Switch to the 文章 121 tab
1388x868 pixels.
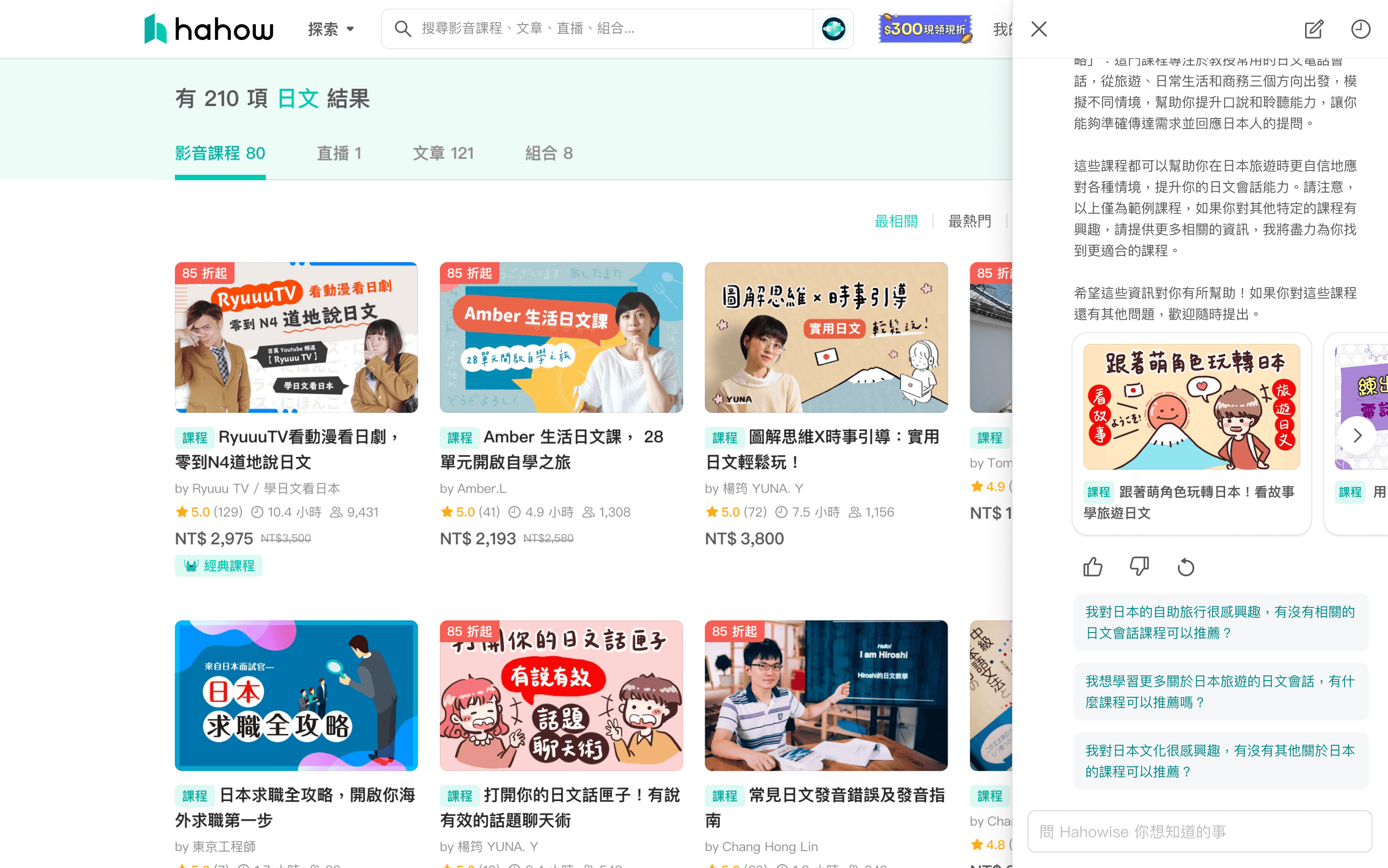[x=443, y=153]
